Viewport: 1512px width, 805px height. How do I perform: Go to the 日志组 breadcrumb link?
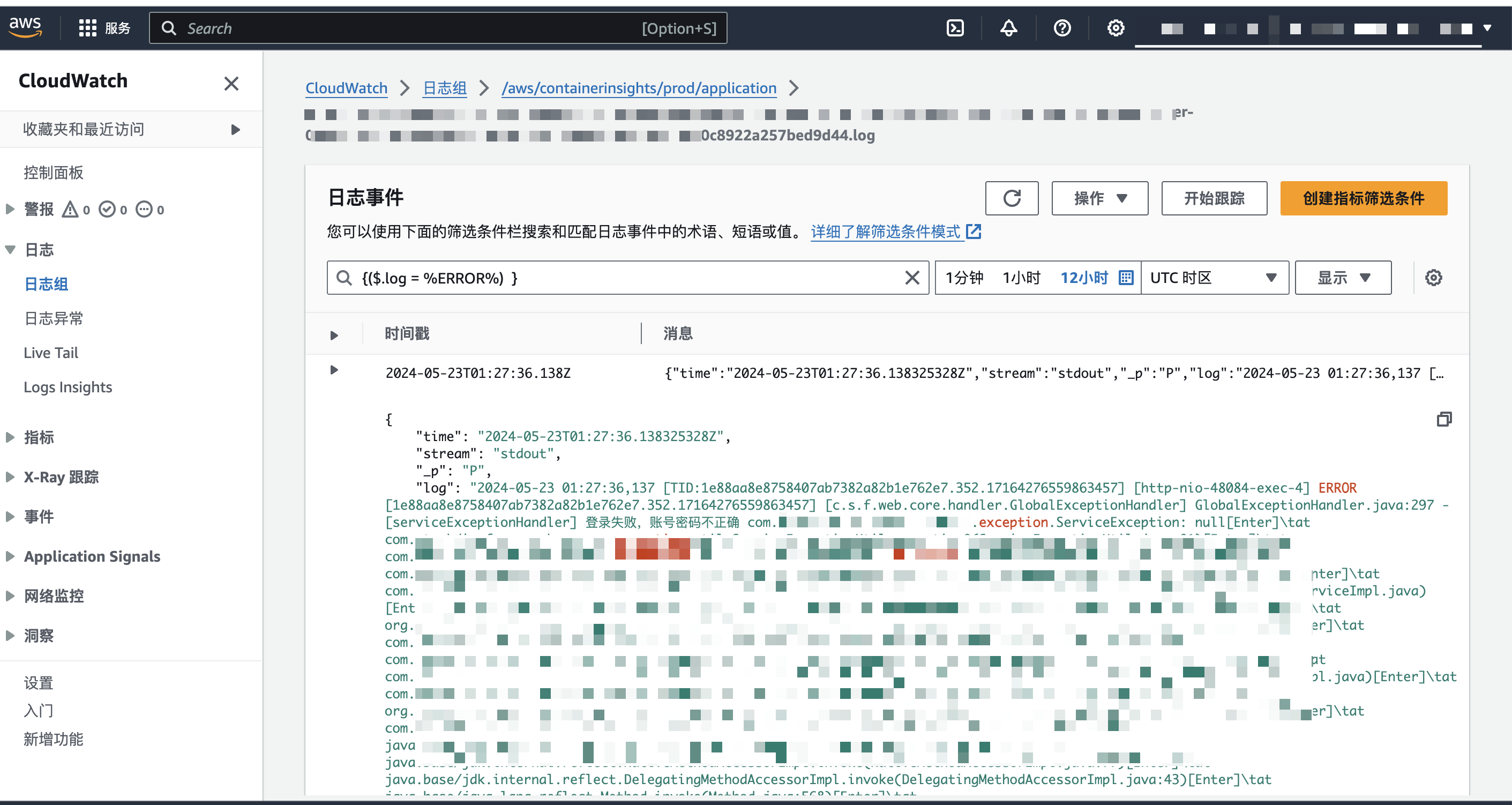445,88
